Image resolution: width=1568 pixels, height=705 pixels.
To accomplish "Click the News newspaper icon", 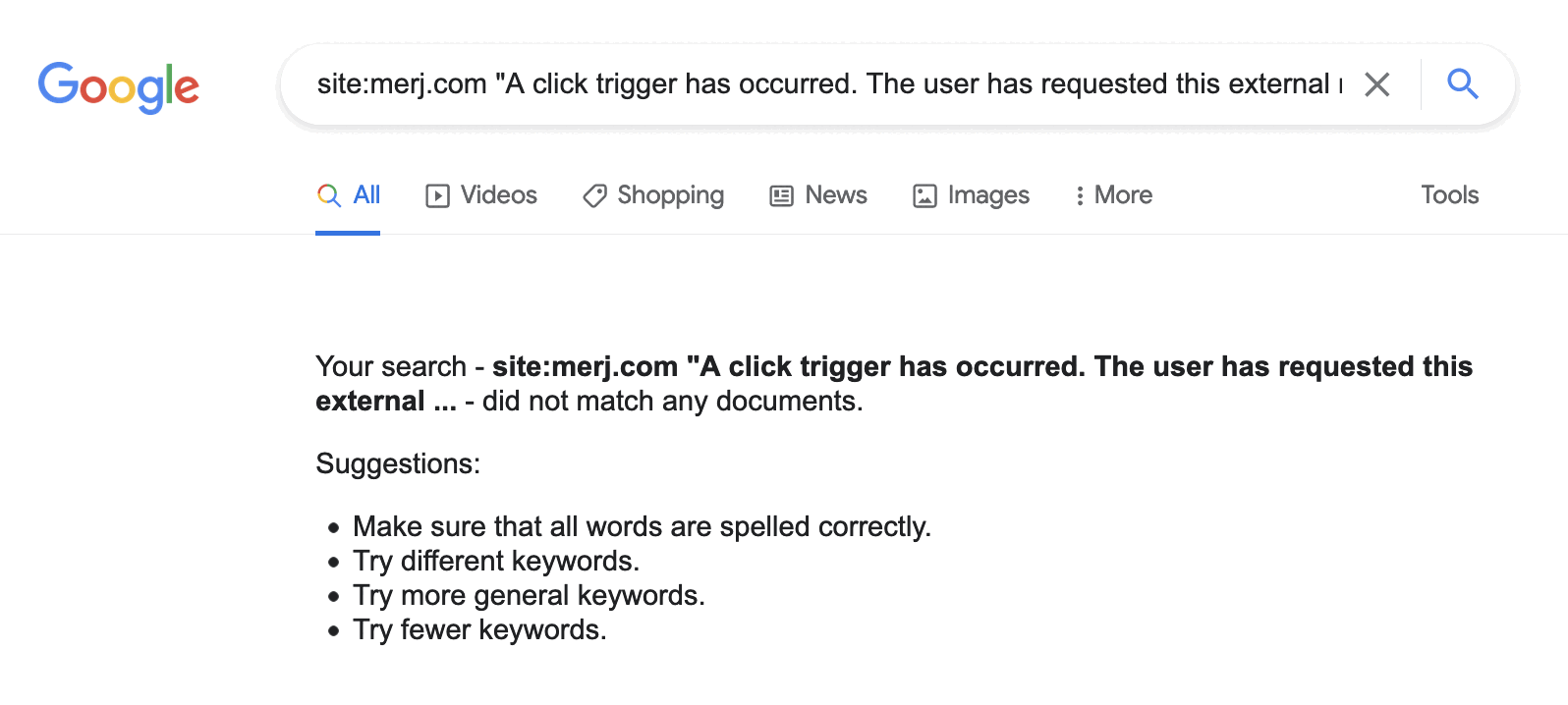I will pos(781,196).
